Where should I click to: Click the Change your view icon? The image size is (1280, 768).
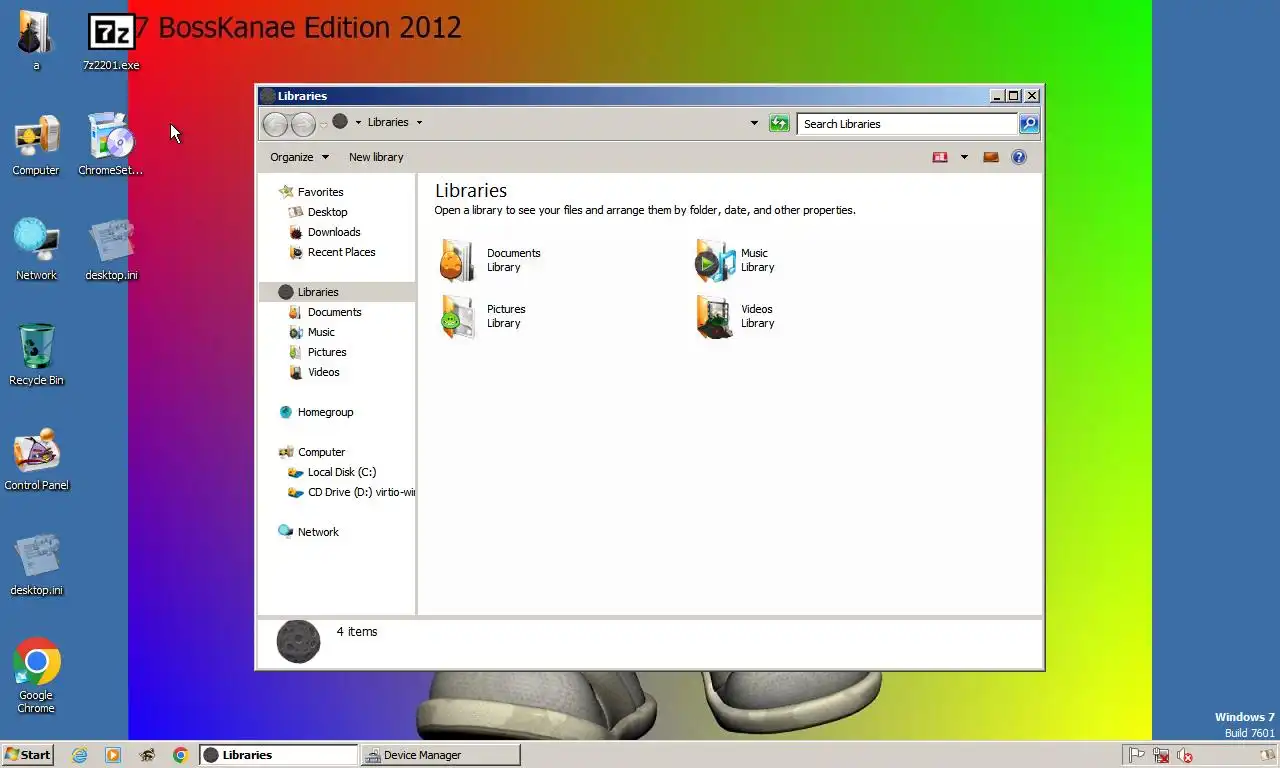pos(940,157)
